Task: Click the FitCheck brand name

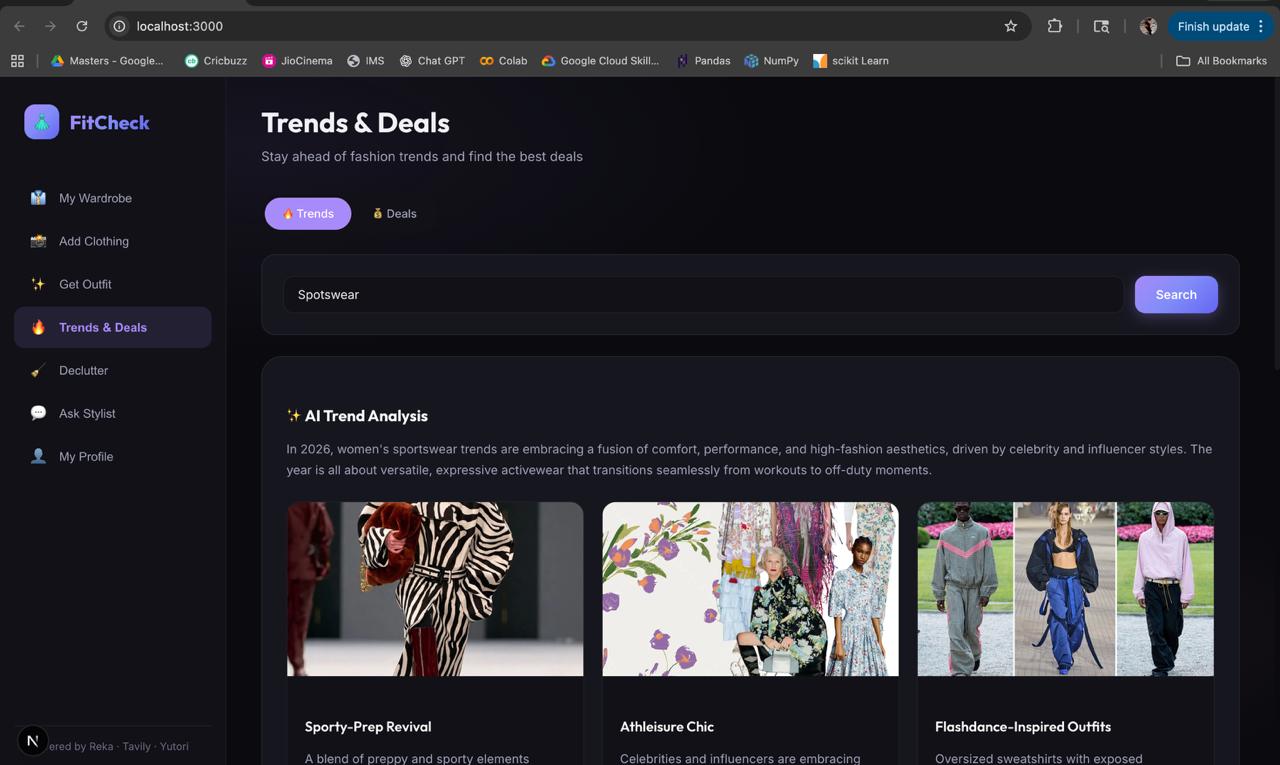Action: (110, 122)
